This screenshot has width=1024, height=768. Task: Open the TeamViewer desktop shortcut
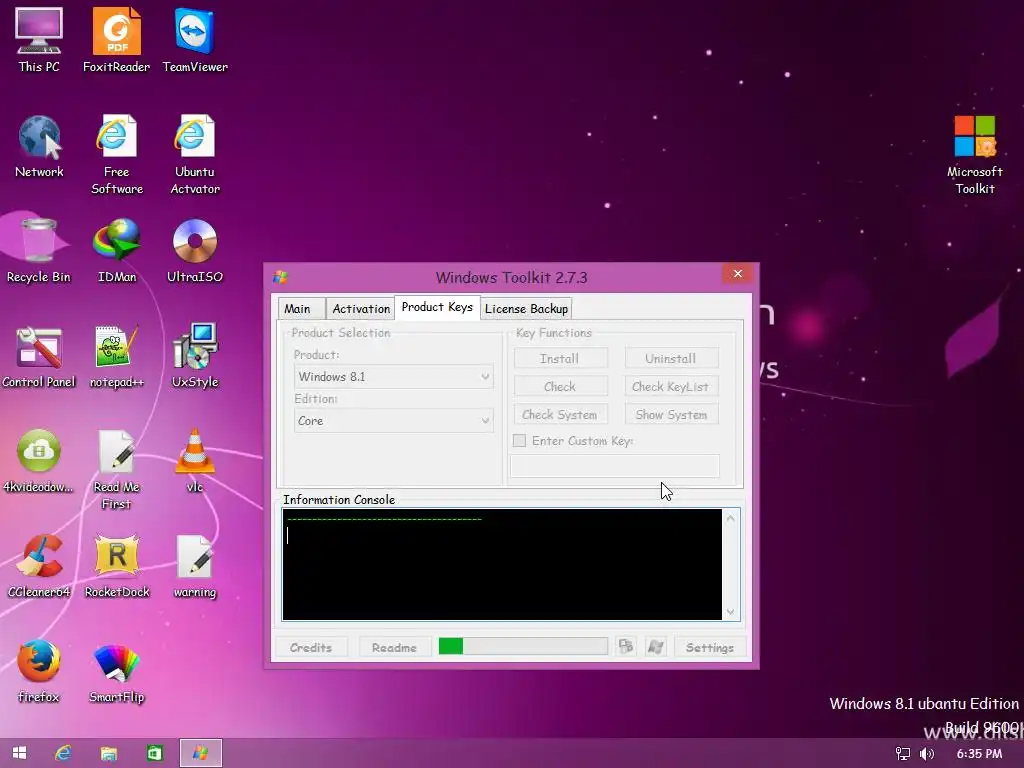(195, 40)
